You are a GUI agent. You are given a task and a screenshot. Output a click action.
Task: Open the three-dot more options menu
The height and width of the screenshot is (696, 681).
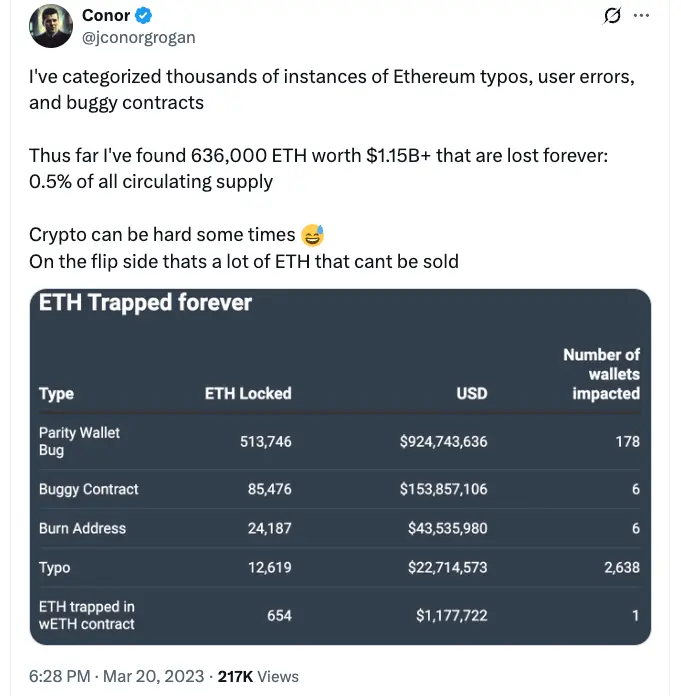pos(642,16)
